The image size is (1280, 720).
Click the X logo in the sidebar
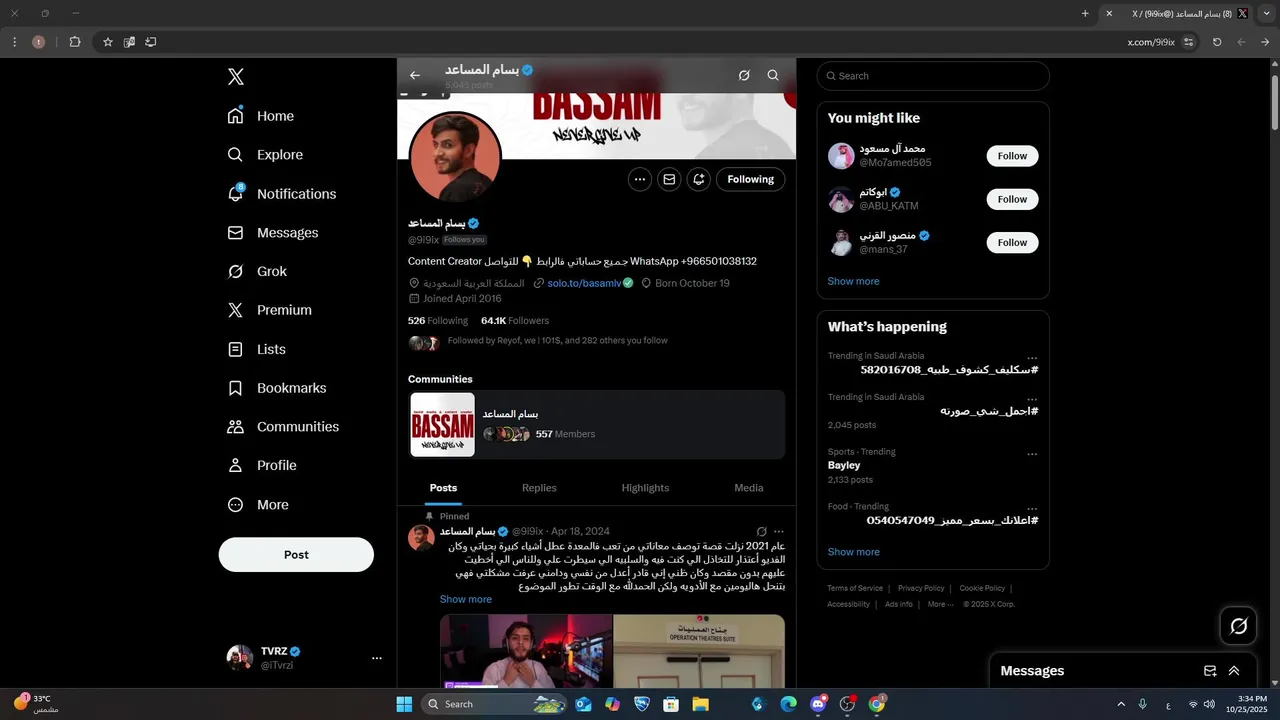coord(236,77)
